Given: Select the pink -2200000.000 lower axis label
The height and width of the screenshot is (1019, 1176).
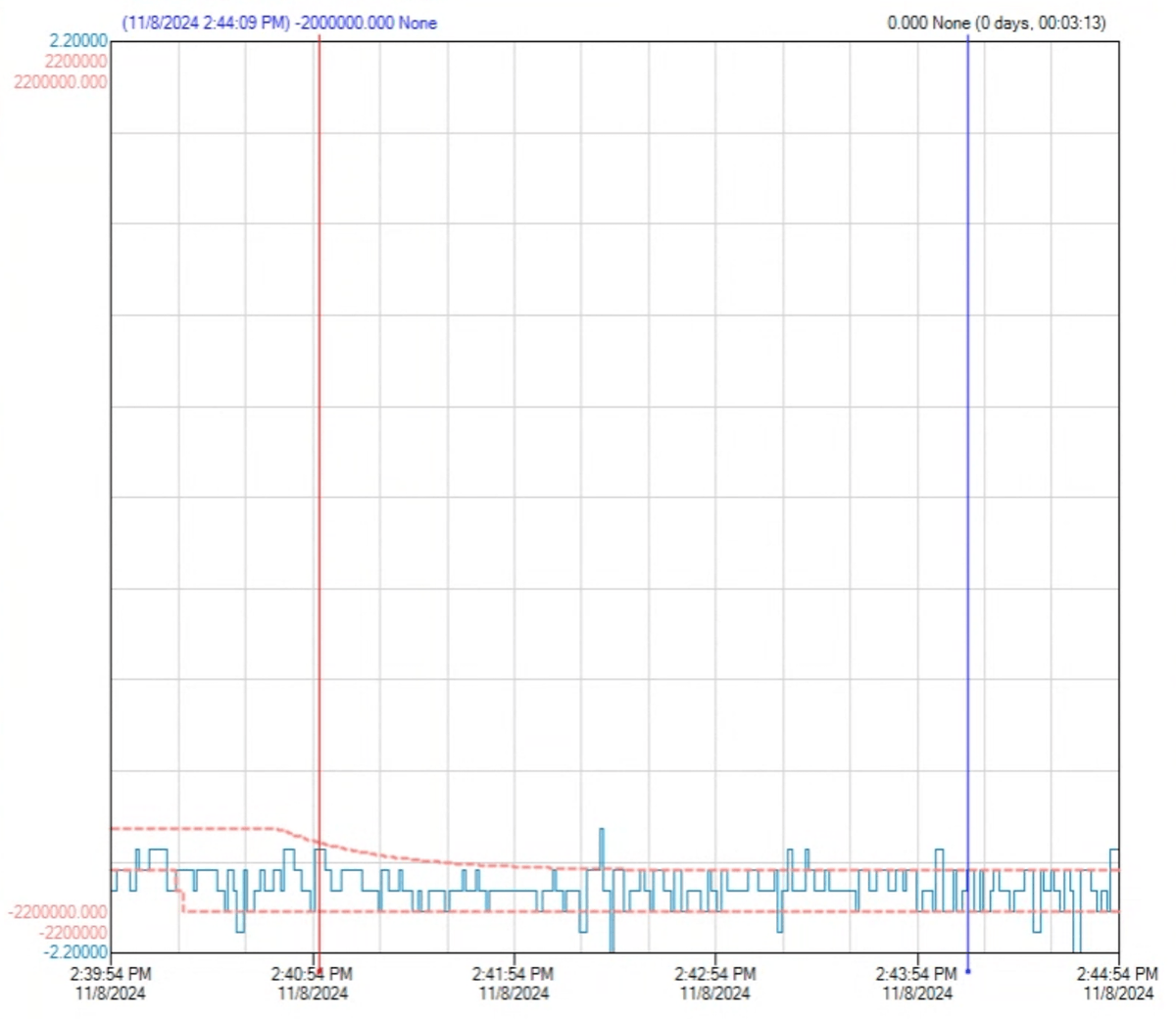Looking at the screenshot, I should pyautogui.click(x=58, y=912).
